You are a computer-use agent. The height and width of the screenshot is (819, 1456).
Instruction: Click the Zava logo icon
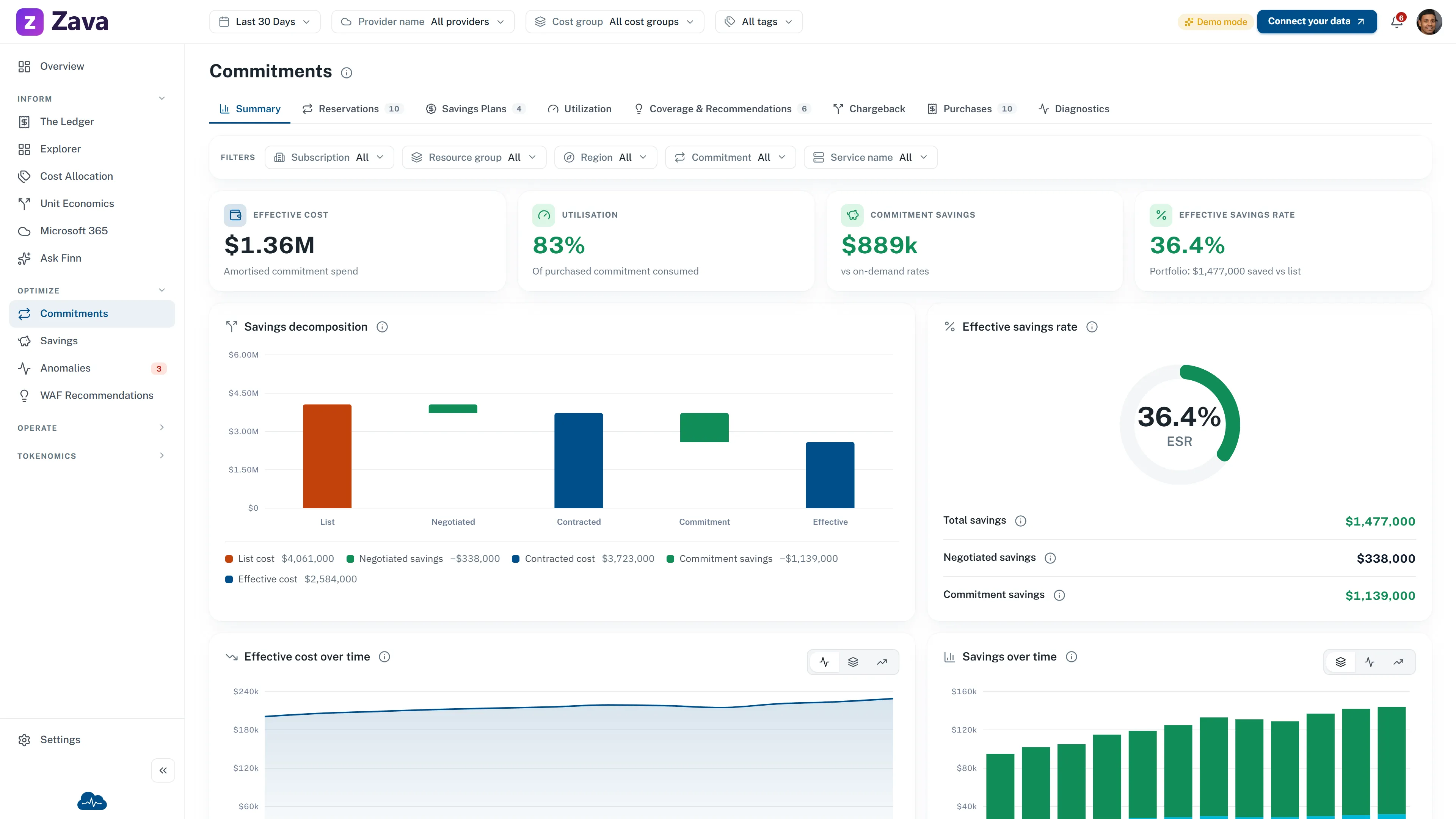click(30, 22)
